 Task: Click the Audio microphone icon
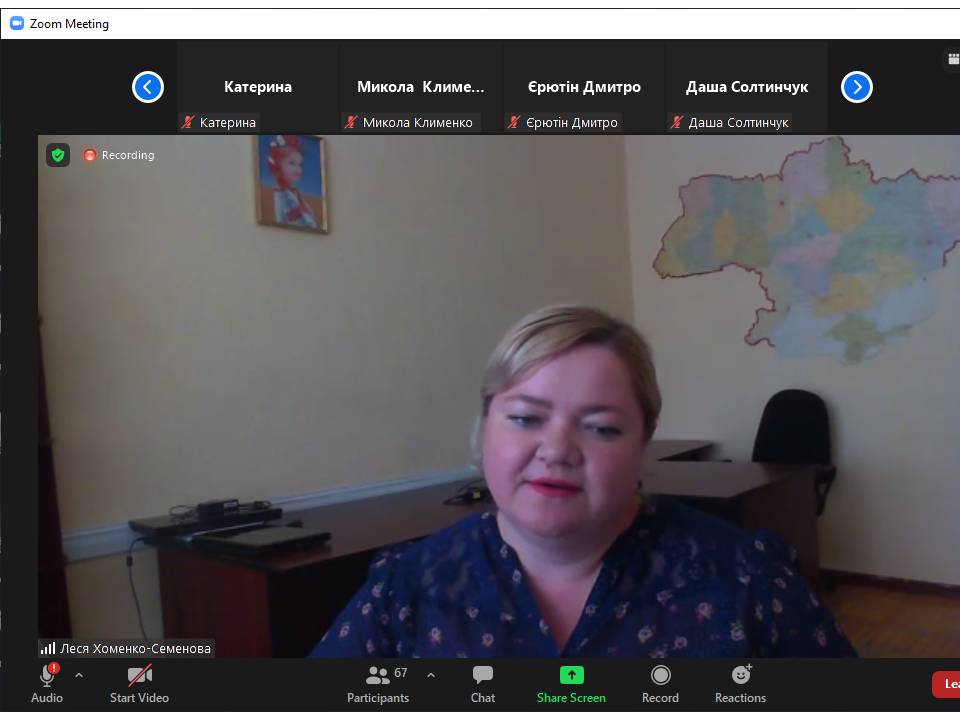coord(47,676)
